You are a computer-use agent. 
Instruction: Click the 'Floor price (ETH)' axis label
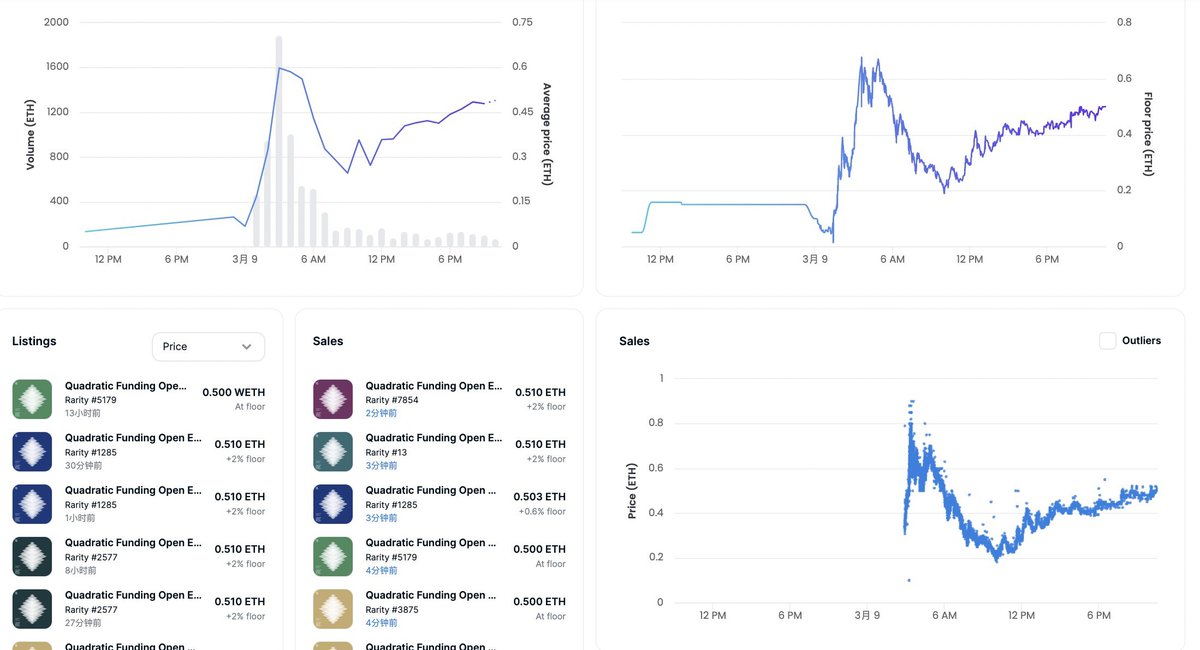(1148, 134)
